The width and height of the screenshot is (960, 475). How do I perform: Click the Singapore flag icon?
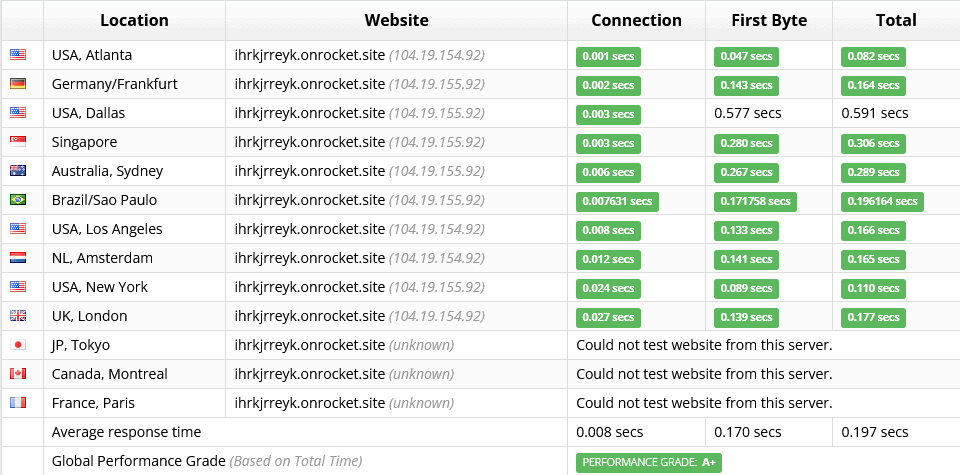[x=18, y=142]
